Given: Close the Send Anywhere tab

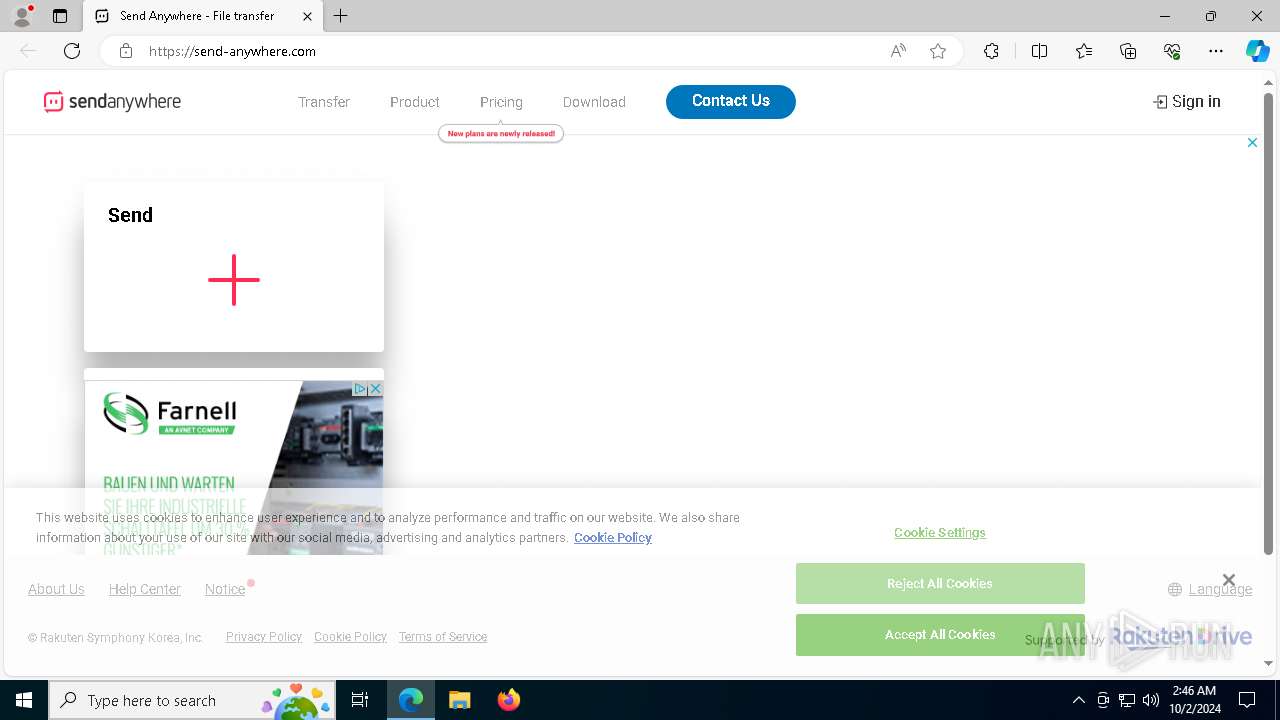Looking at the screenshot, I should [307, 16].
